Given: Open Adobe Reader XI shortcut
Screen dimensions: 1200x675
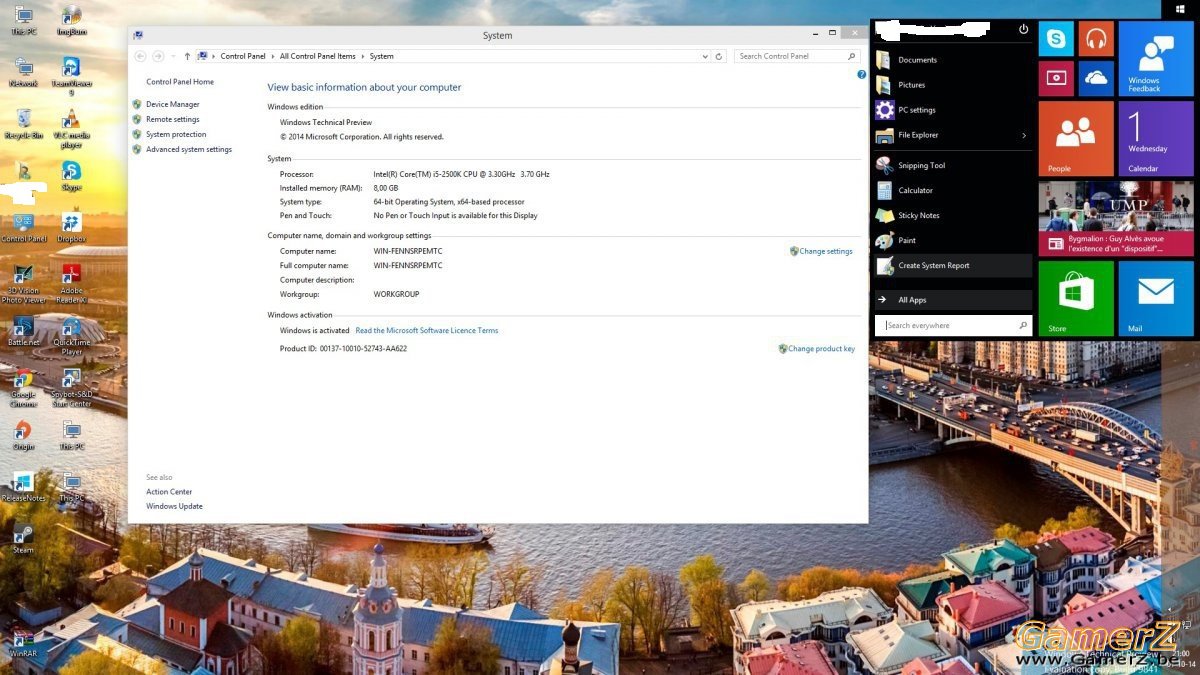Looking at the screenshot, I should (71, 283).
